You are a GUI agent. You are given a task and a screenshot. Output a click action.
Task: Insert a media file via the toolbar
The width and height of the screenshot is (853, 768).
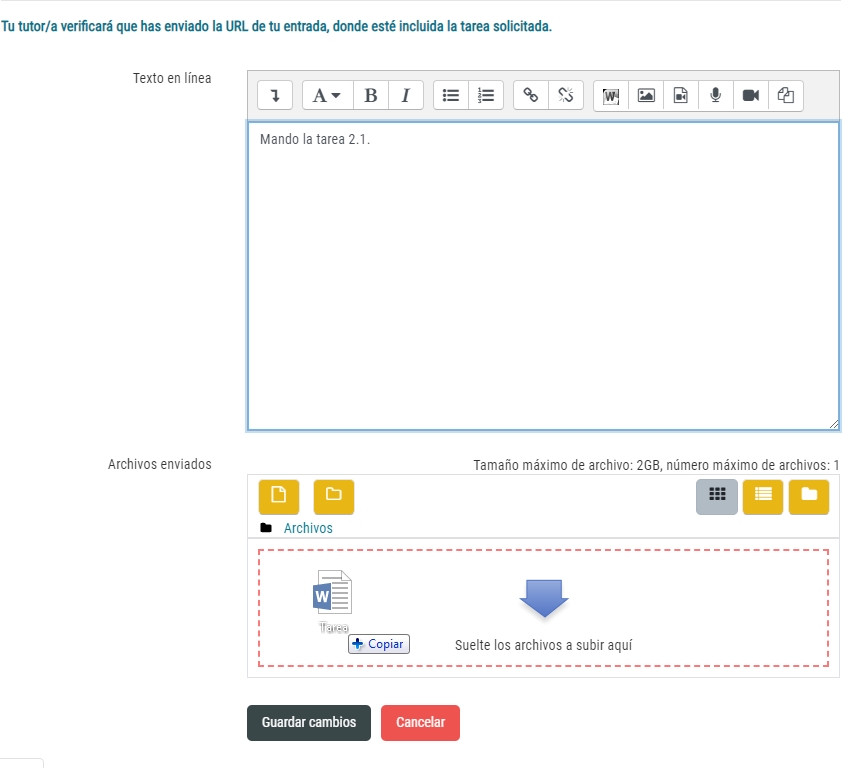pos(681,95)
